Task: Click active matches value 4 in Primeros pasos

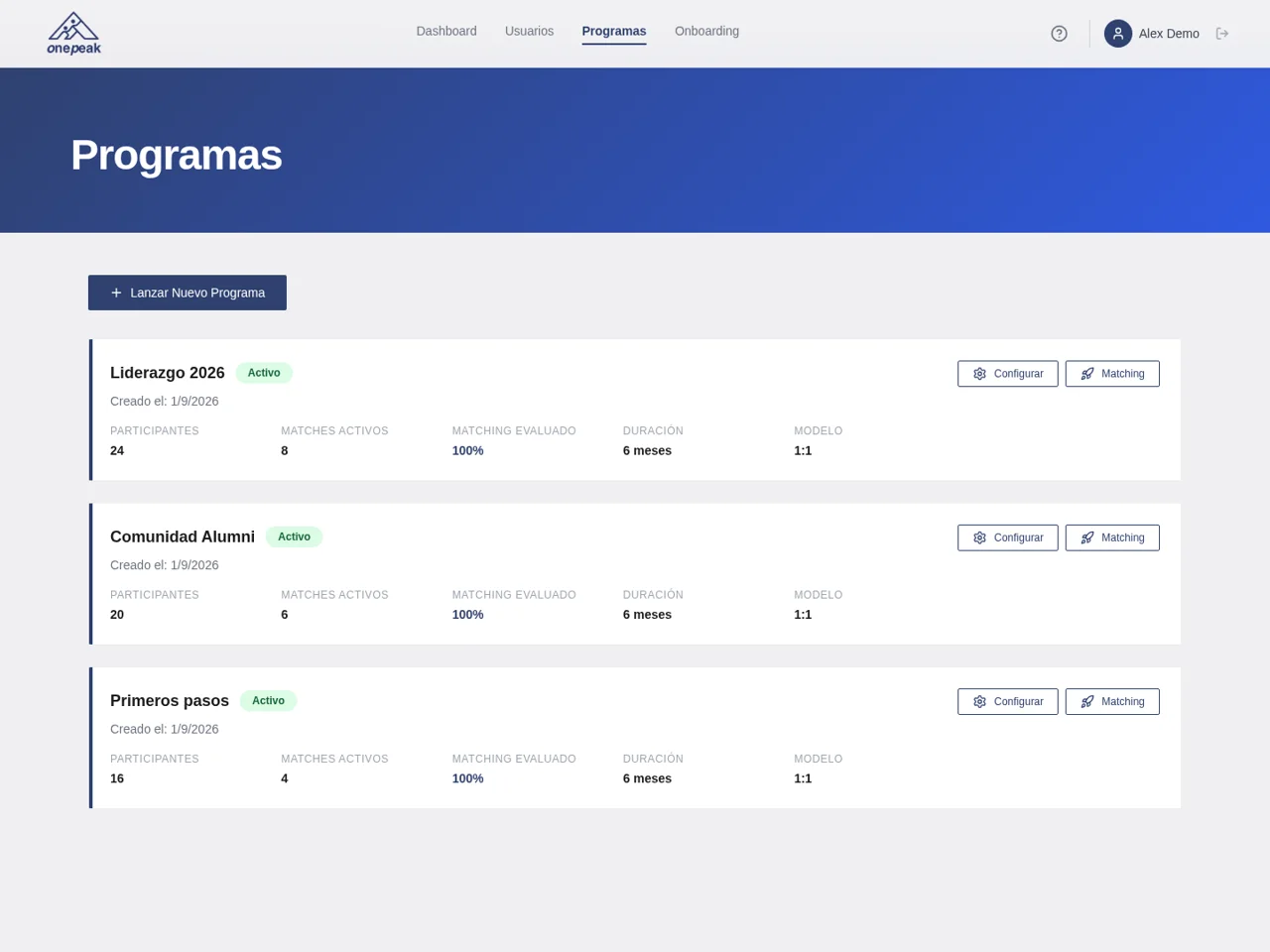Action: pyautogui.click(x=285, y=778)
